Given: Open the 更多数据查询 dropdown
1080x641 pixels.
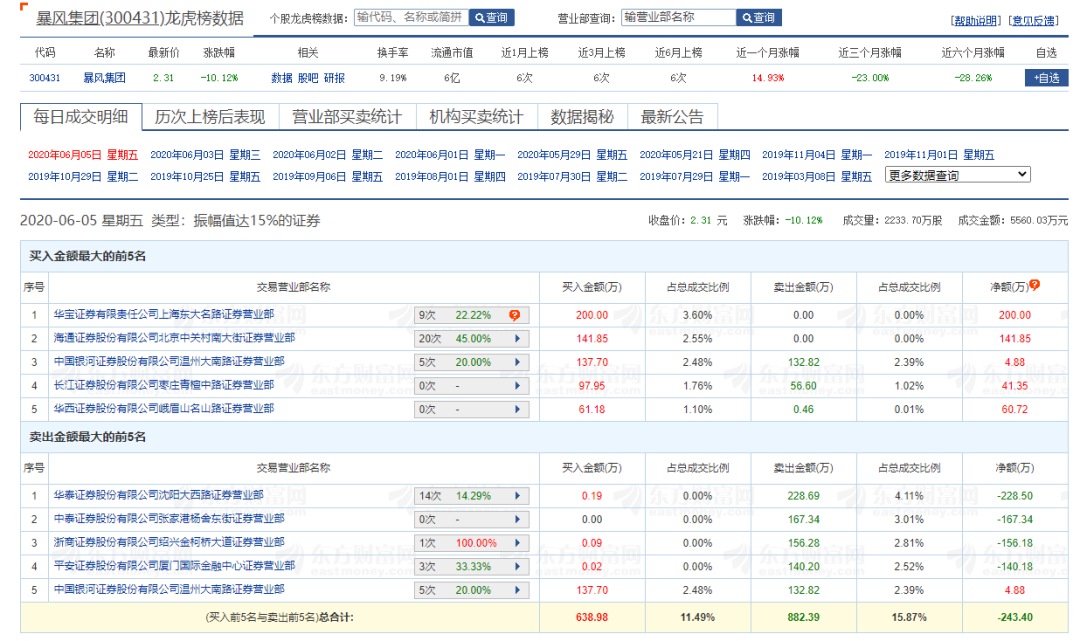Looking at the screenshot, I should pos(957,175).
